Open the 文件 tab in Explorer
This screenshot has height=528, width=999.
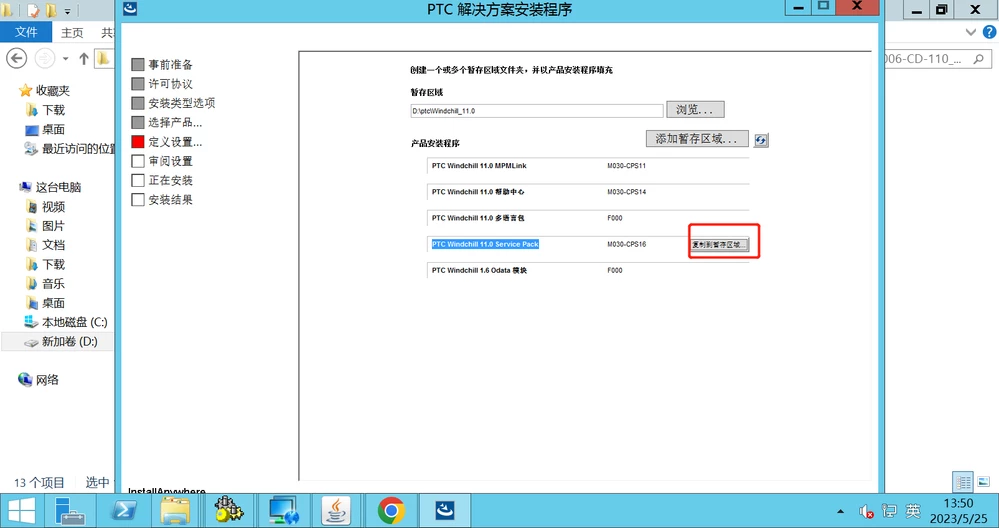click(x=26, y=32)
